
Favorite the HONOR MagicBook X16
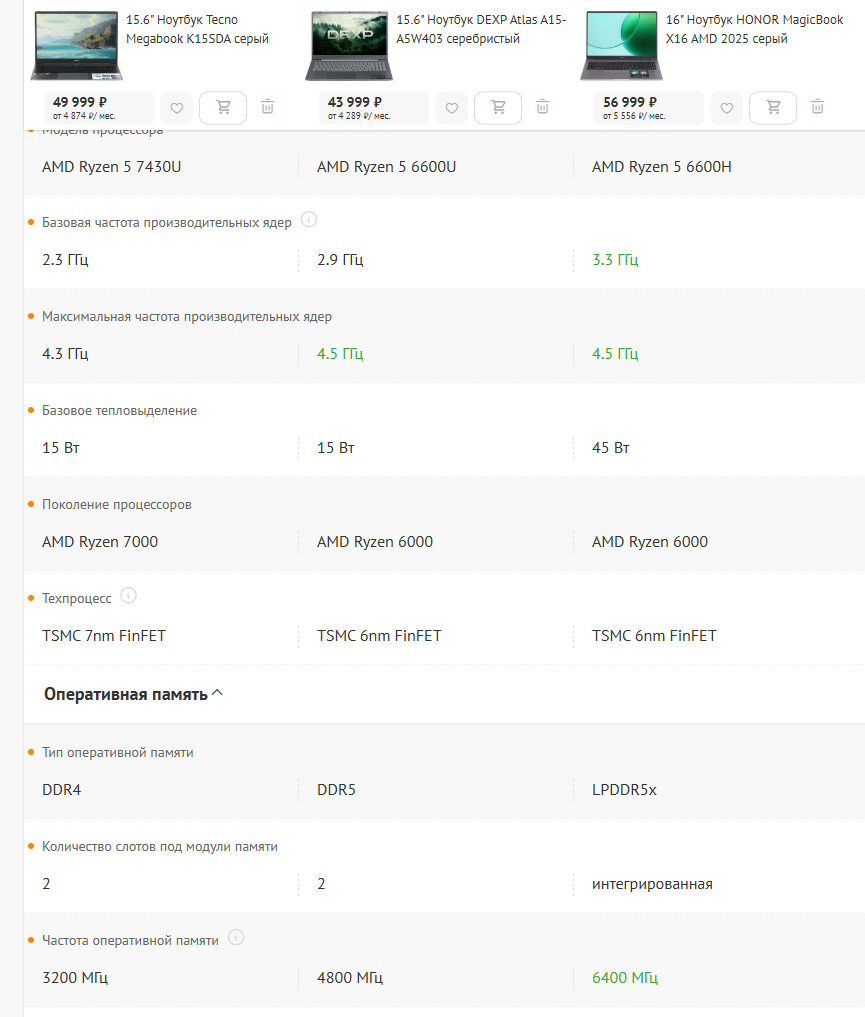click(726, 108)
